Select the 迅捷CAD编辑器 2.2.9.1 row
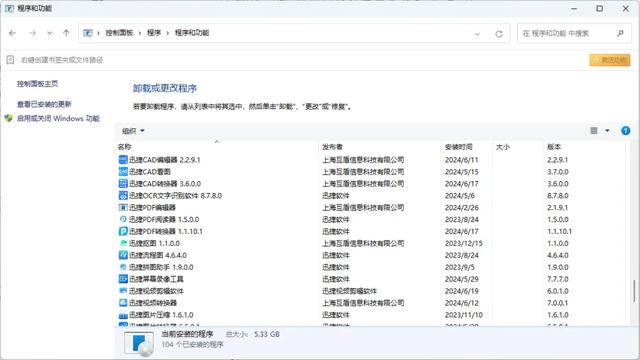Viewport: 640px width, 360px height. [370, 160]
